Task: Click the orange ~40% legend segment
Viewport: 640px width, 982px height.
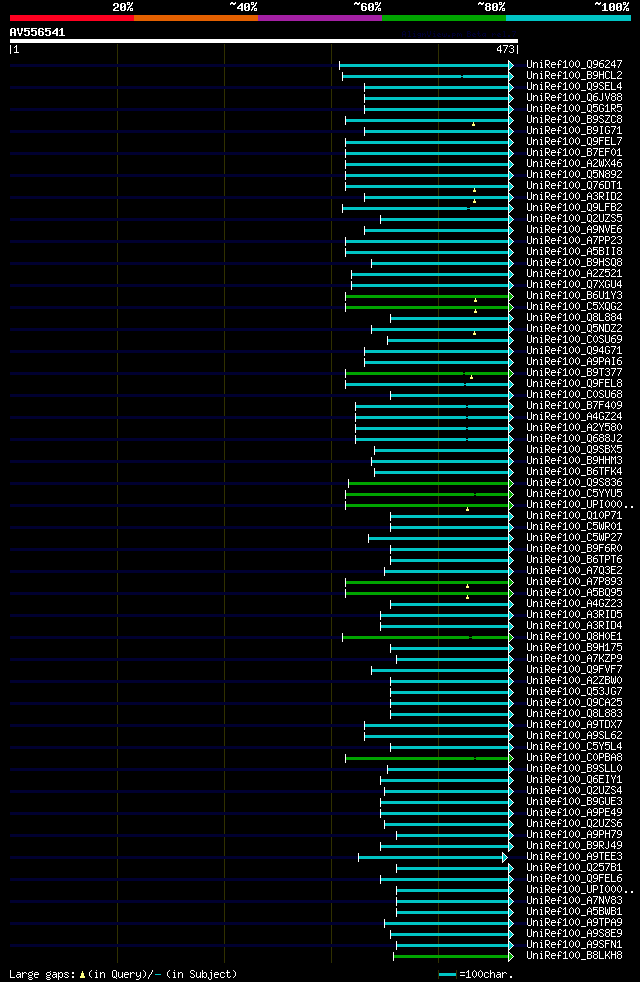Action: pos(196,18)
